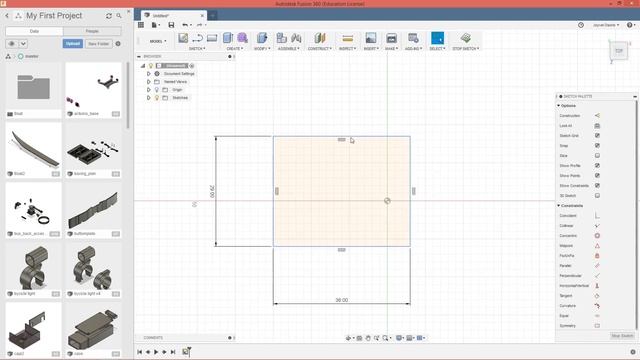Toggle visibility bulb of Origin folder
The width and height of the screenshot is (640, 360).
point(156,90)
